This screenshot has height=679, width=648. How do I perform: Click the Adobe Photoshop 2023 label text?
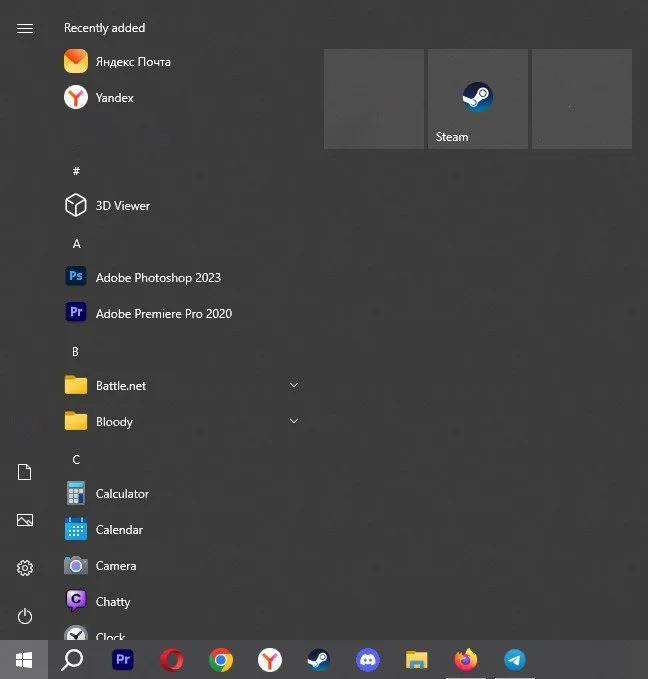click(158, 278)
